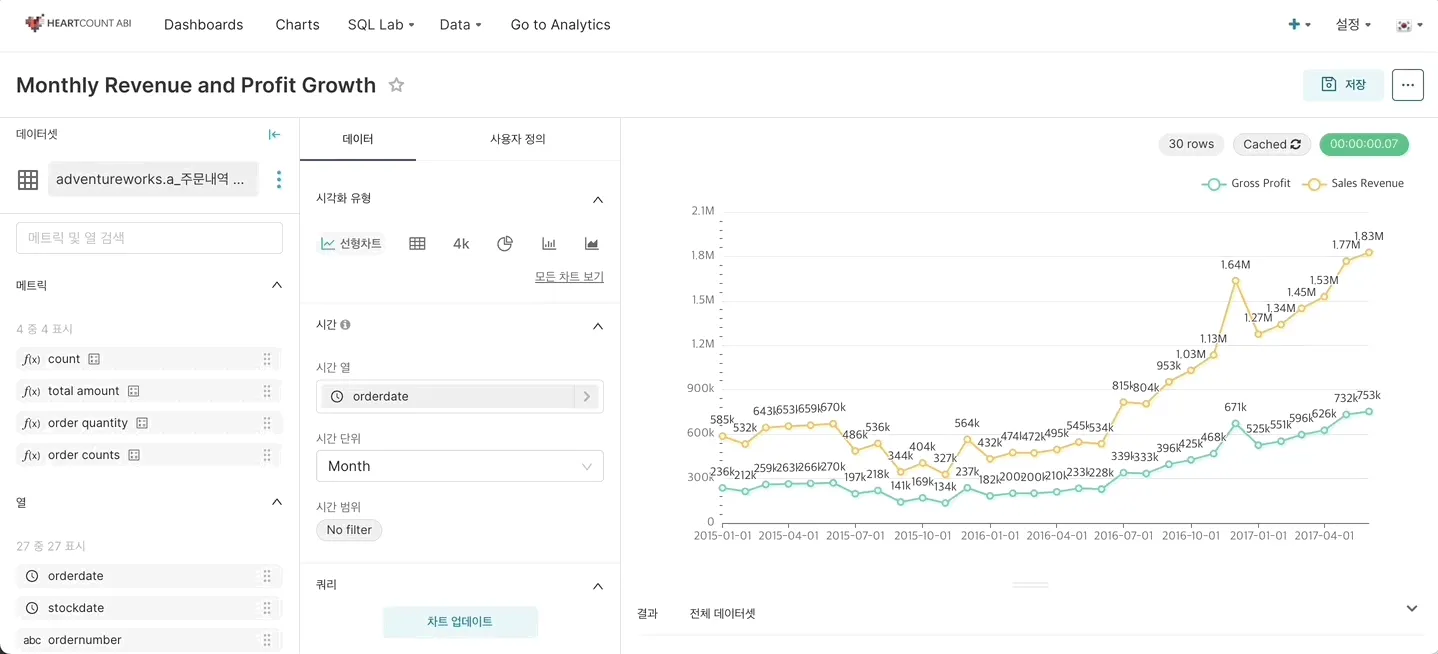This screenshot has height=654, width=1438.
Task: Click the 차트 업데이트 button
Action: tap(460, 621)
